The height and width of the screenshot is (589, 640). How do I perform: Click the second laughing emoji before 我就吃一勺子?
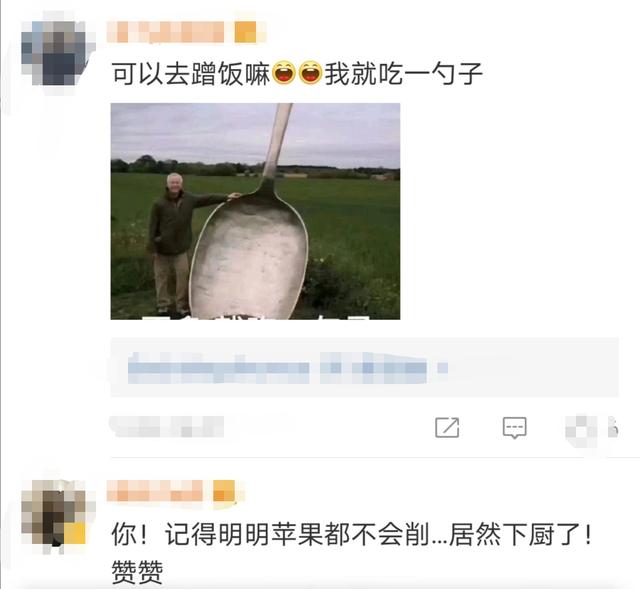(311, 72)
